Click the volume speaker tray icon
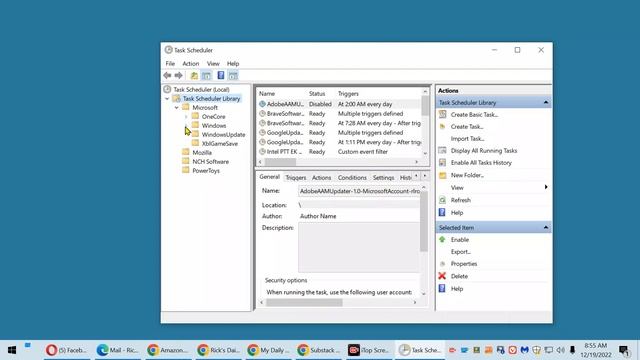The height and width of the screenshot is (360, 640). (x=560, y=350)
